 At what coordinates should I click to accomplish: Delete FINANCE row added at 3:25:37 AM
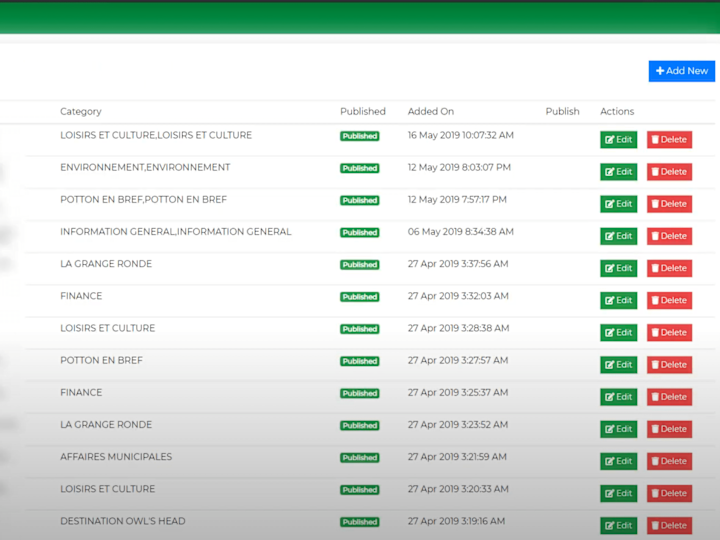tap(669, 397)
